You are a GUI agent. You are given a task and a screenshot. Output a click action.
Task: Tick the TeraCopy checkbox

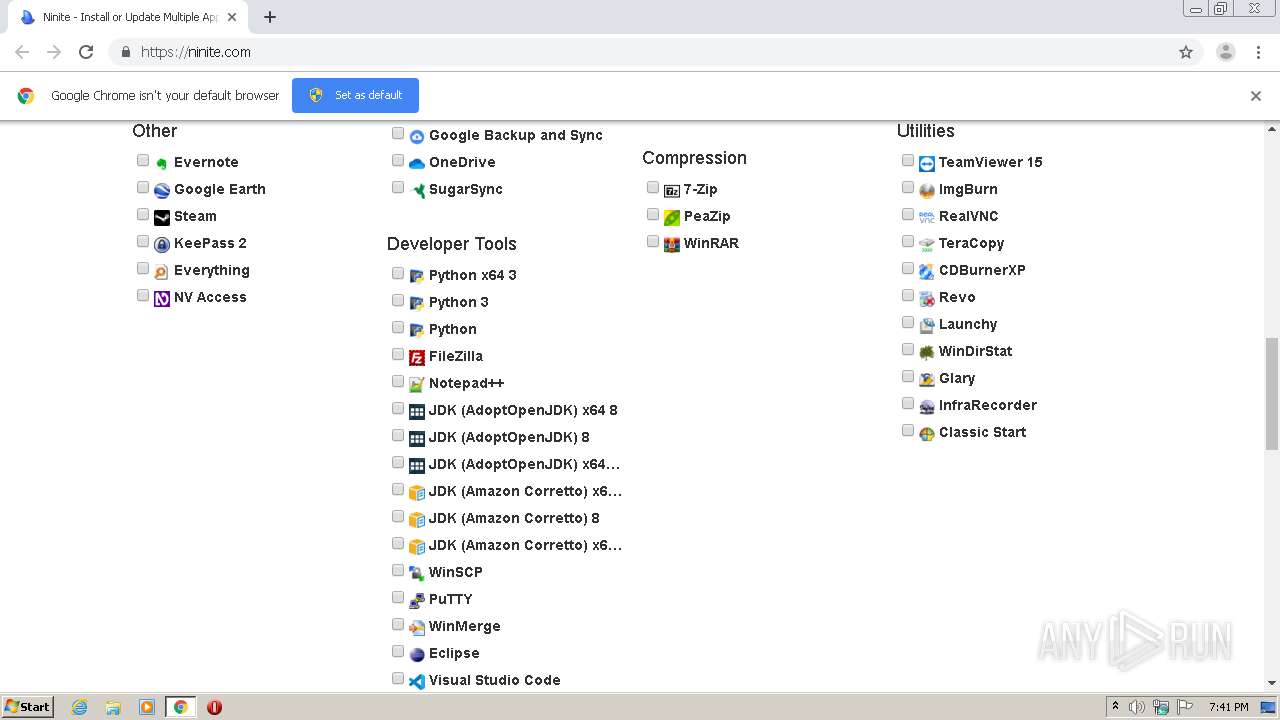(x=908, y=242)
